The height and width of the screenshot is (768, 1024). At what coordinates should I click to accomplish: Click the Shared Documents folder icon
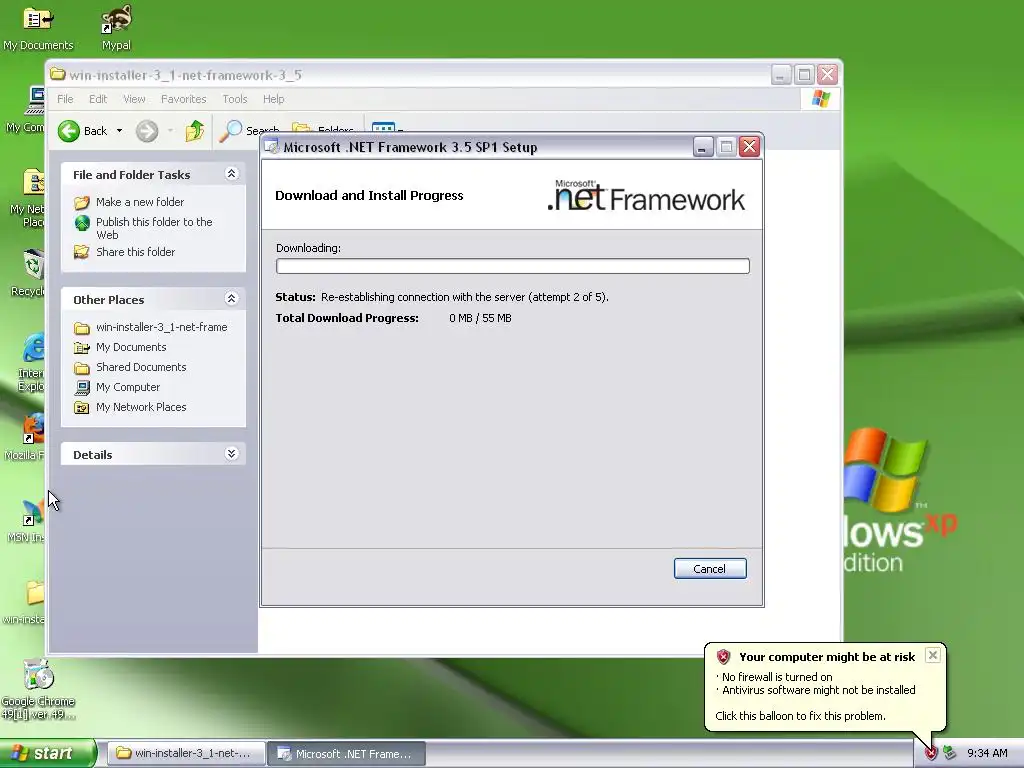pyautogui.click(x=82, y=368)
